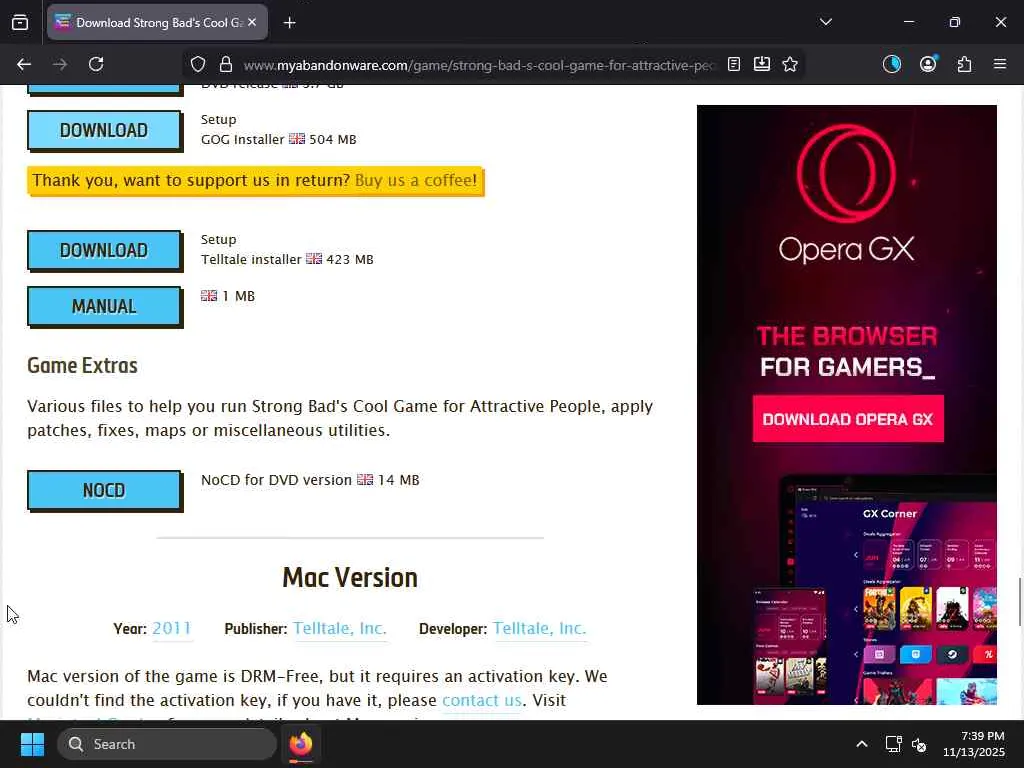Click the install/save page icon in address bar

pyautogui.click(x=761, y=64)
